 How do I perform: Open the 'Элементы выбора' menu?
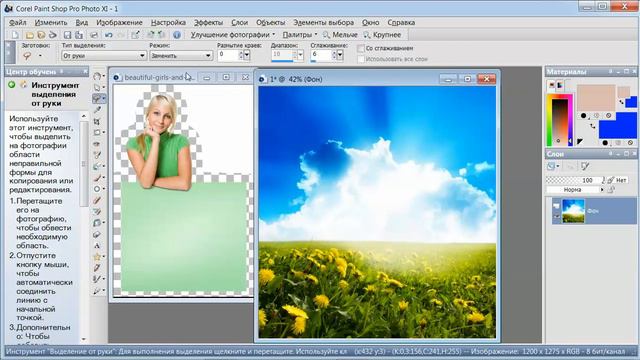tap(323, 22)
